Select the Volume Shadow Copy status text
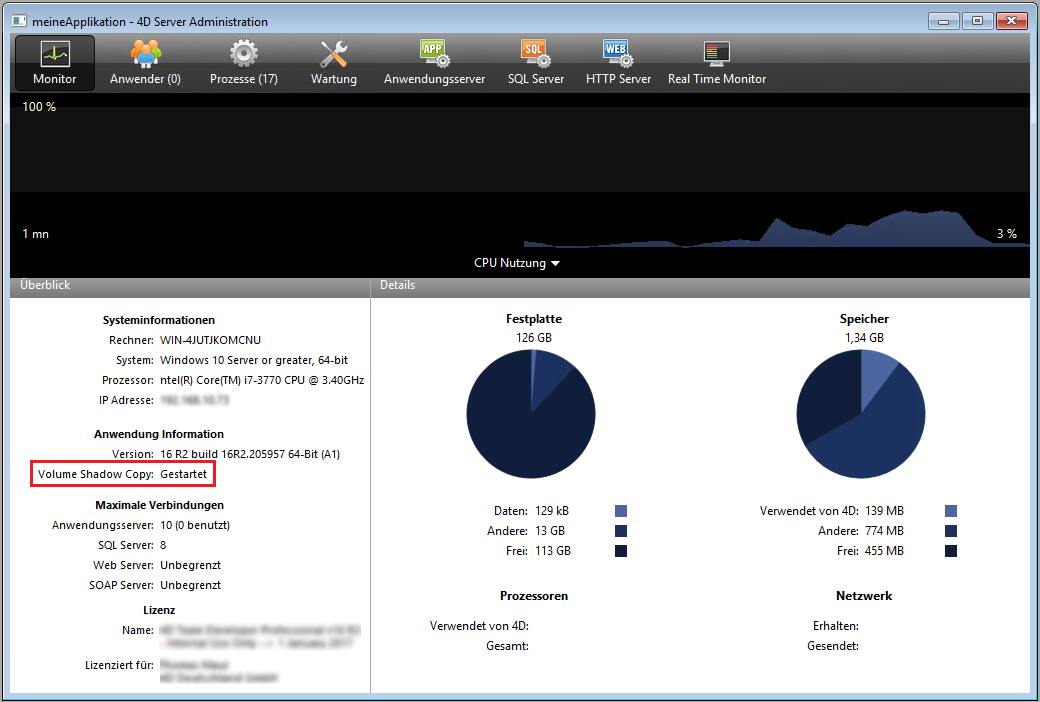This screenshot has width=1040, height=702. [x=183, y=474]
